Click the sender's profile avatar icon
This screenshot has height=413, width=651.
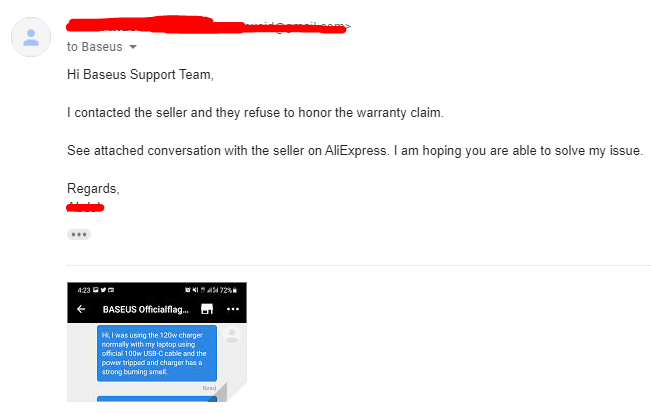pyautogui.click(x=31, y=37)
